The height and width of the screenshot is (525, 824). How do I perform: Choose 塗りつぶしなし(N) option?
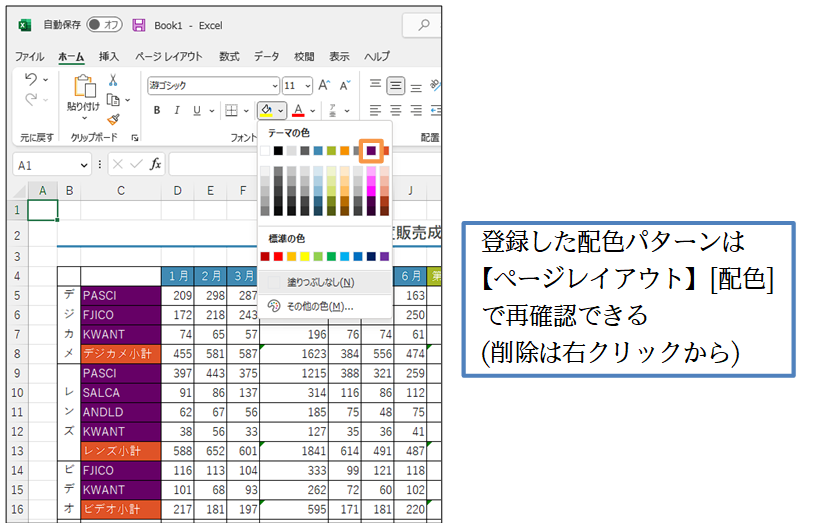tap(320, 283)
